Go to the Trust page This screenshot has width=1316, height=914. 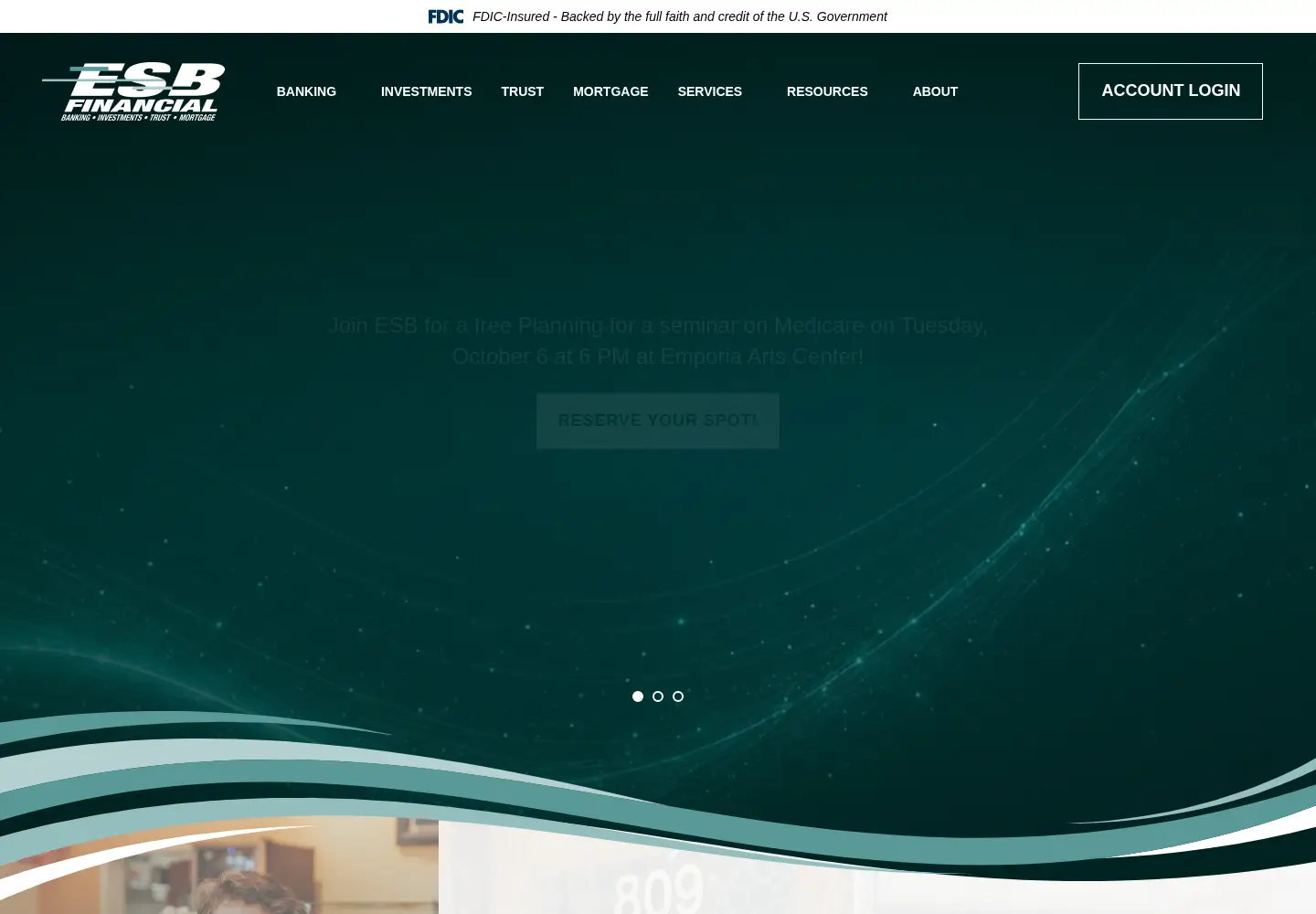click(x=522, y=91)
